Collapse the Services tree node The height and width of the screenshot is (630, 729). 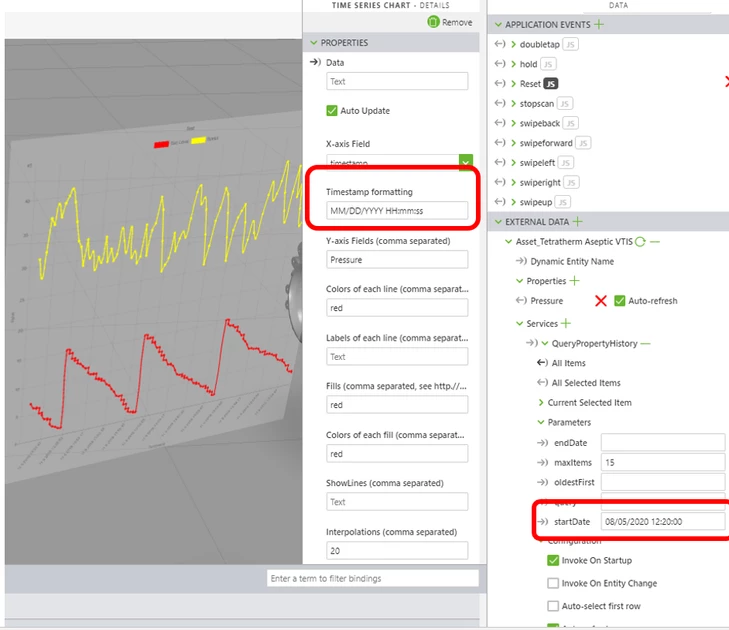tap(520, 323)
